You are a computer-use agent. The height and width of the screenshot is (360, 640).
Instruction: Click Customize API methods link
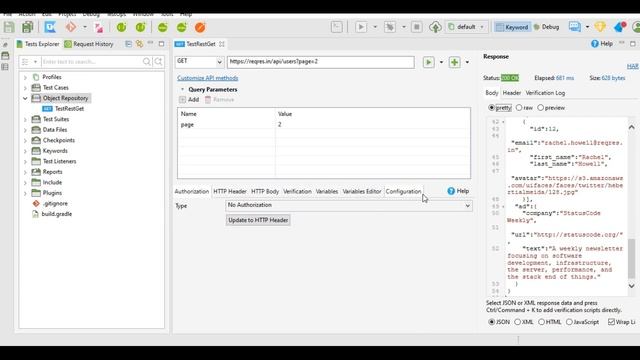coord(207,78)
